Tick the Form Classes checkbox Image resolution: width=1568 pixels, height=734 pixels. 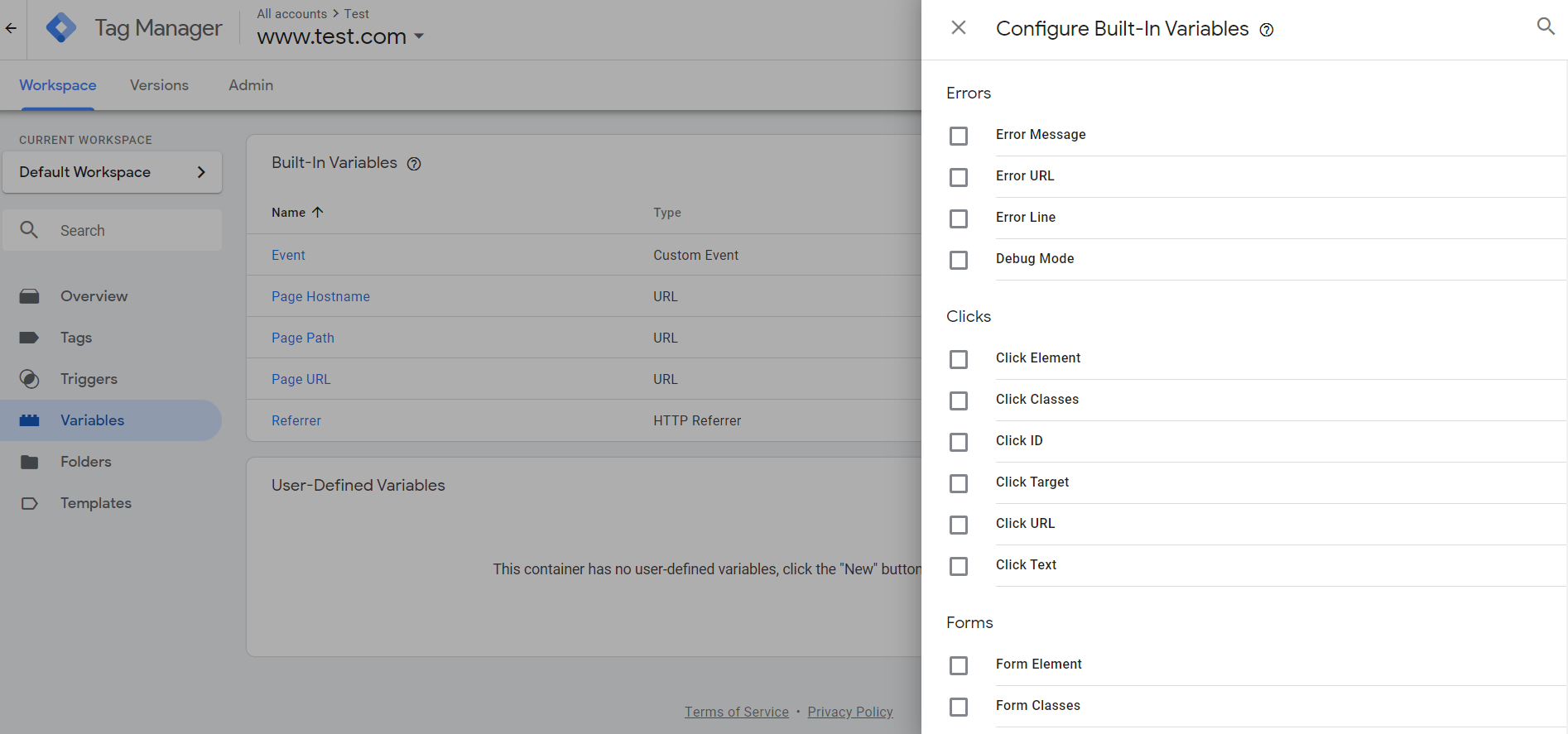tap(959, 707)
